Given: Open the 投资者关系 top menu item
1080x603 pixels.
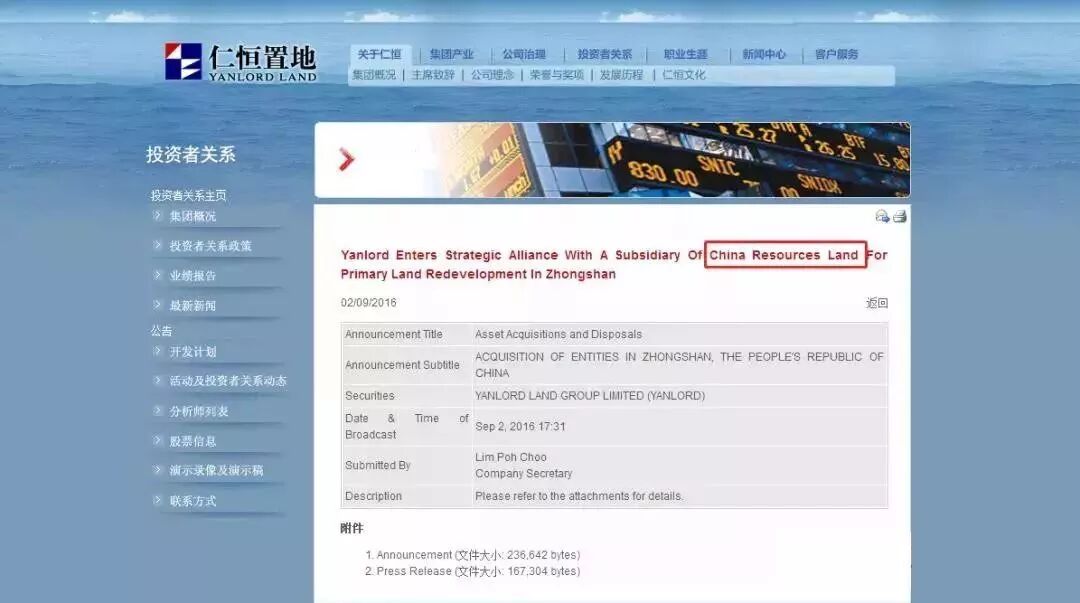Looking at the screenshot, I should (x=605, y=54).
